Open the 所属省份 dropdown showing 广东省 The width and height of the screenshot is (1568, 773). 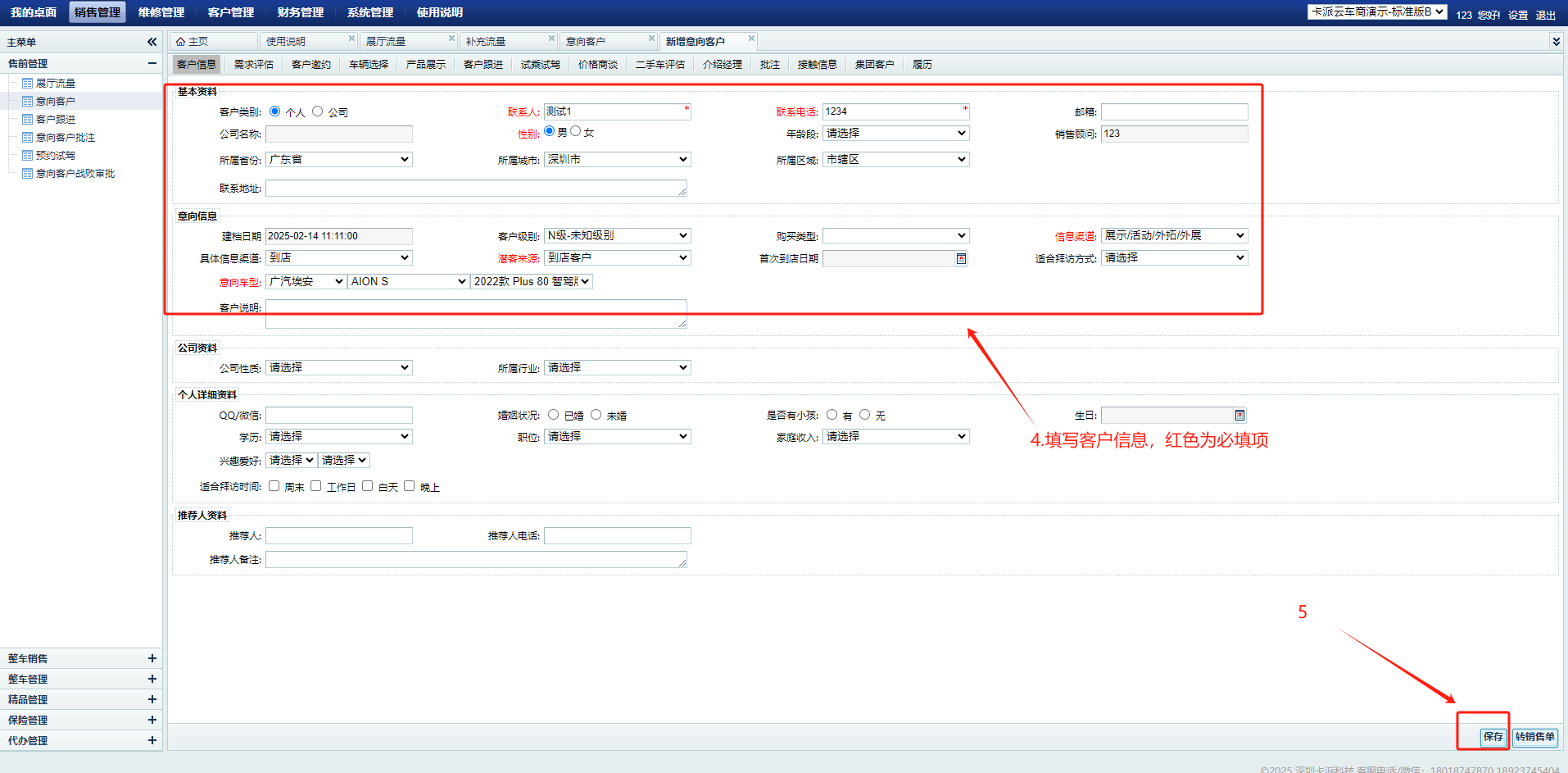[x=338, y=160]
